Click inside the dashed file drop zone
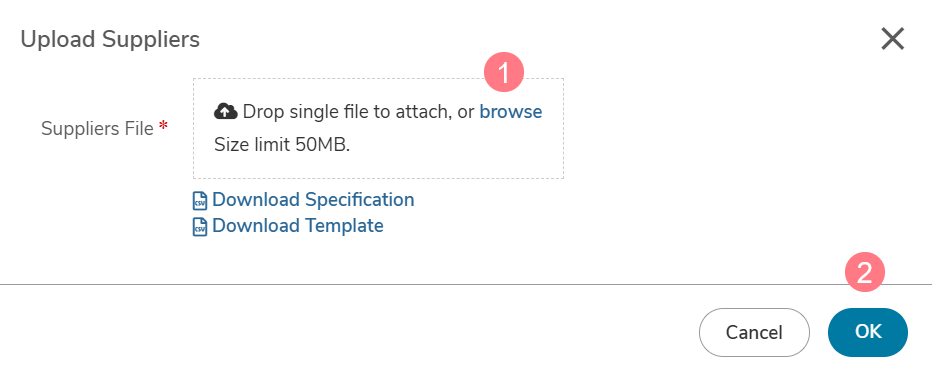Screen dimensions: 932x376 tap(378, 128)
